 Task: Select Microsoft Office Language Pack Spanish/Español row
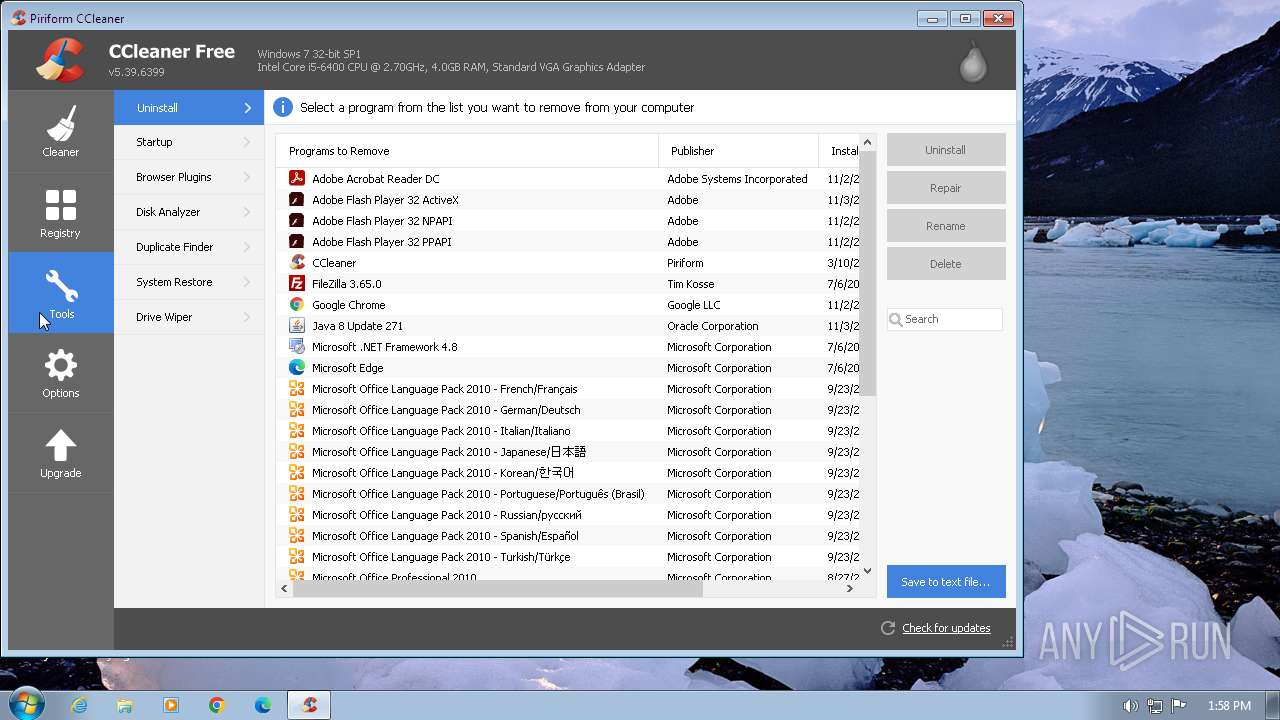[567, 536]
